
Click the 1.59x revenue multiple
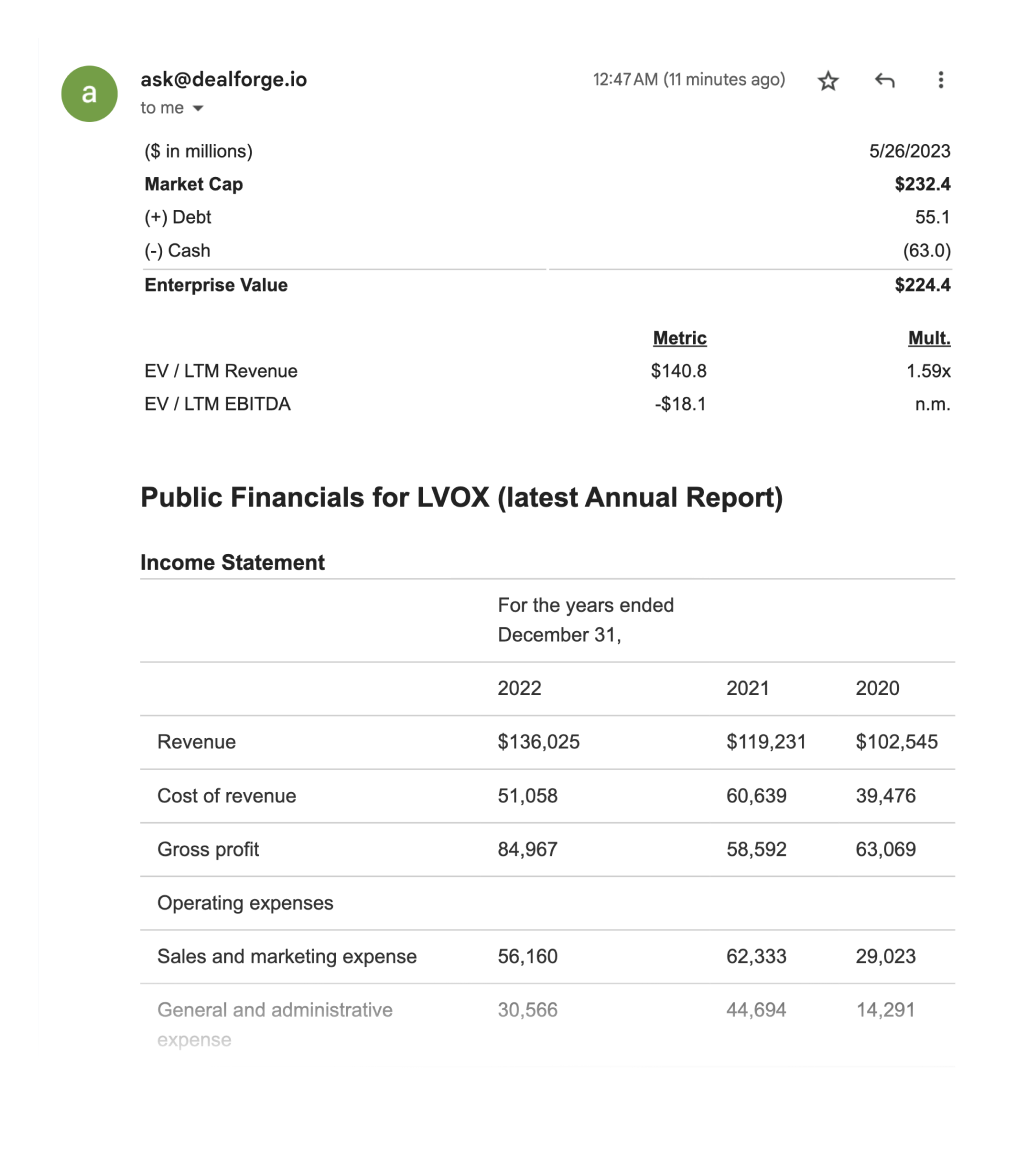point(929,371)
